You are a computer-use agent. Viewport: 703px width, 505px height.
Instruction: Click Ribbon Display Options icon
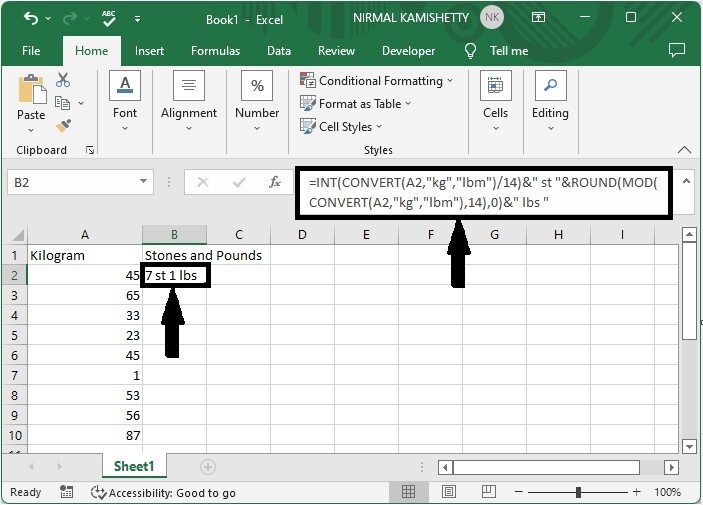tap(538, 17)
